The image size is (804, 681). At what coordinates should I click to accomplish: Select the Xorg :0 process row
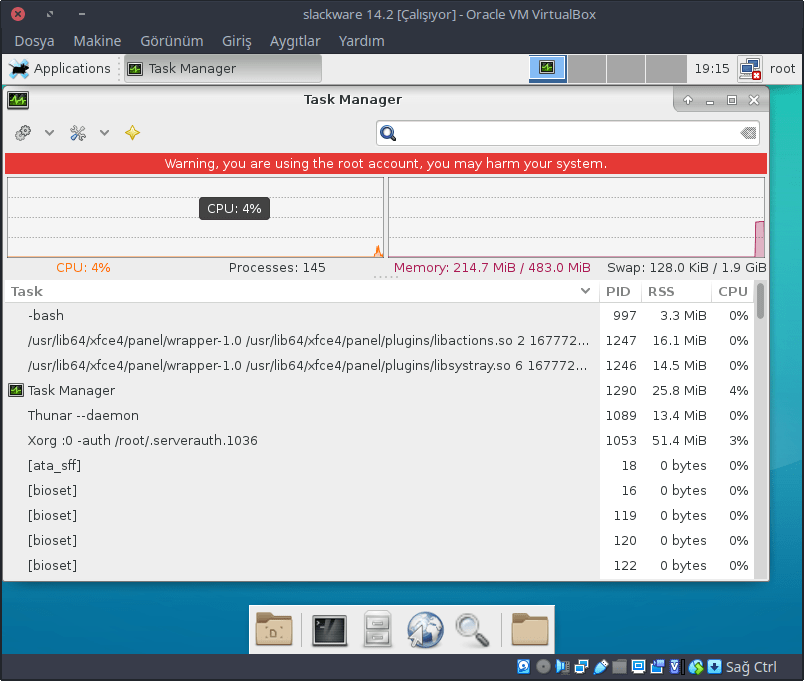pyautogui.click(x=379, y=440)
